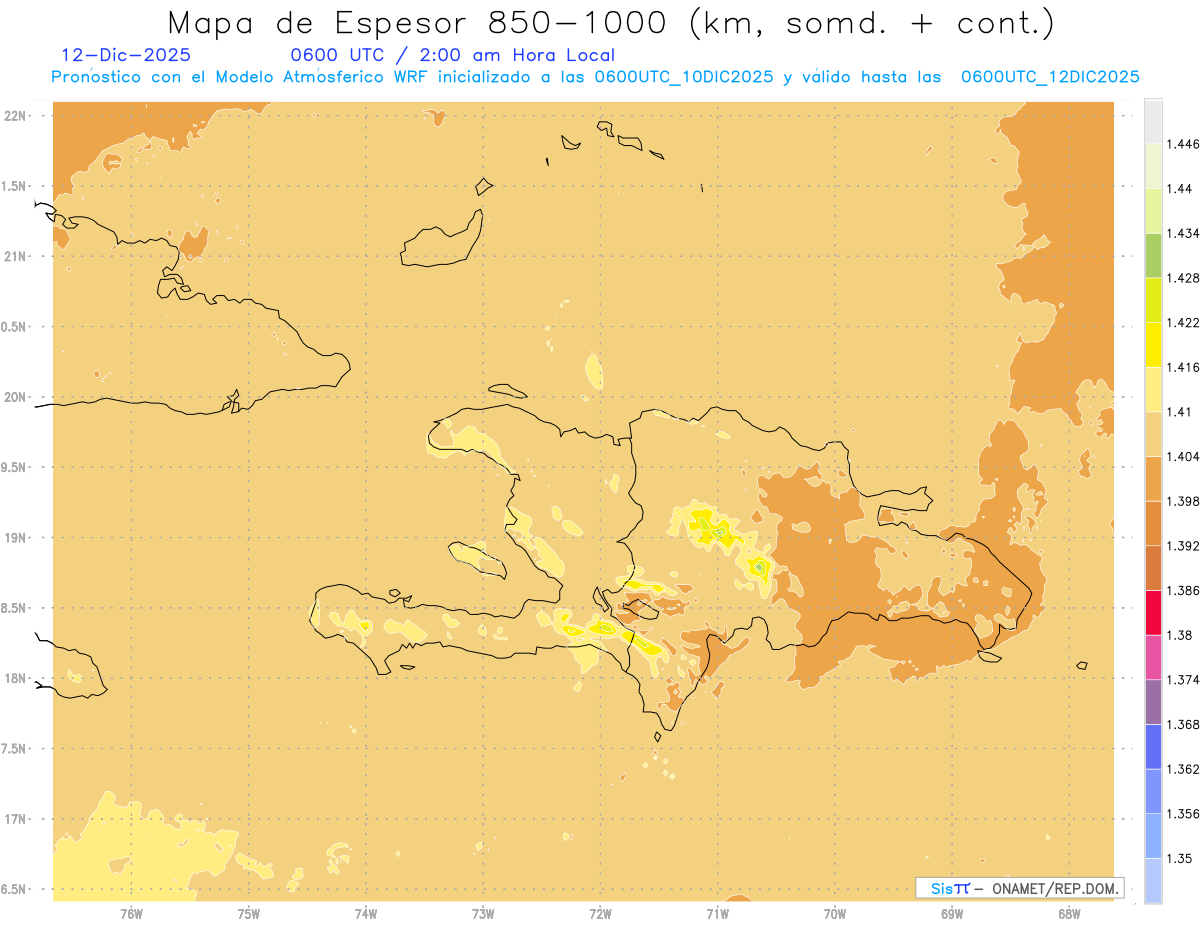Click the colorbar value "1.428"

click(x=1183, y=278)
